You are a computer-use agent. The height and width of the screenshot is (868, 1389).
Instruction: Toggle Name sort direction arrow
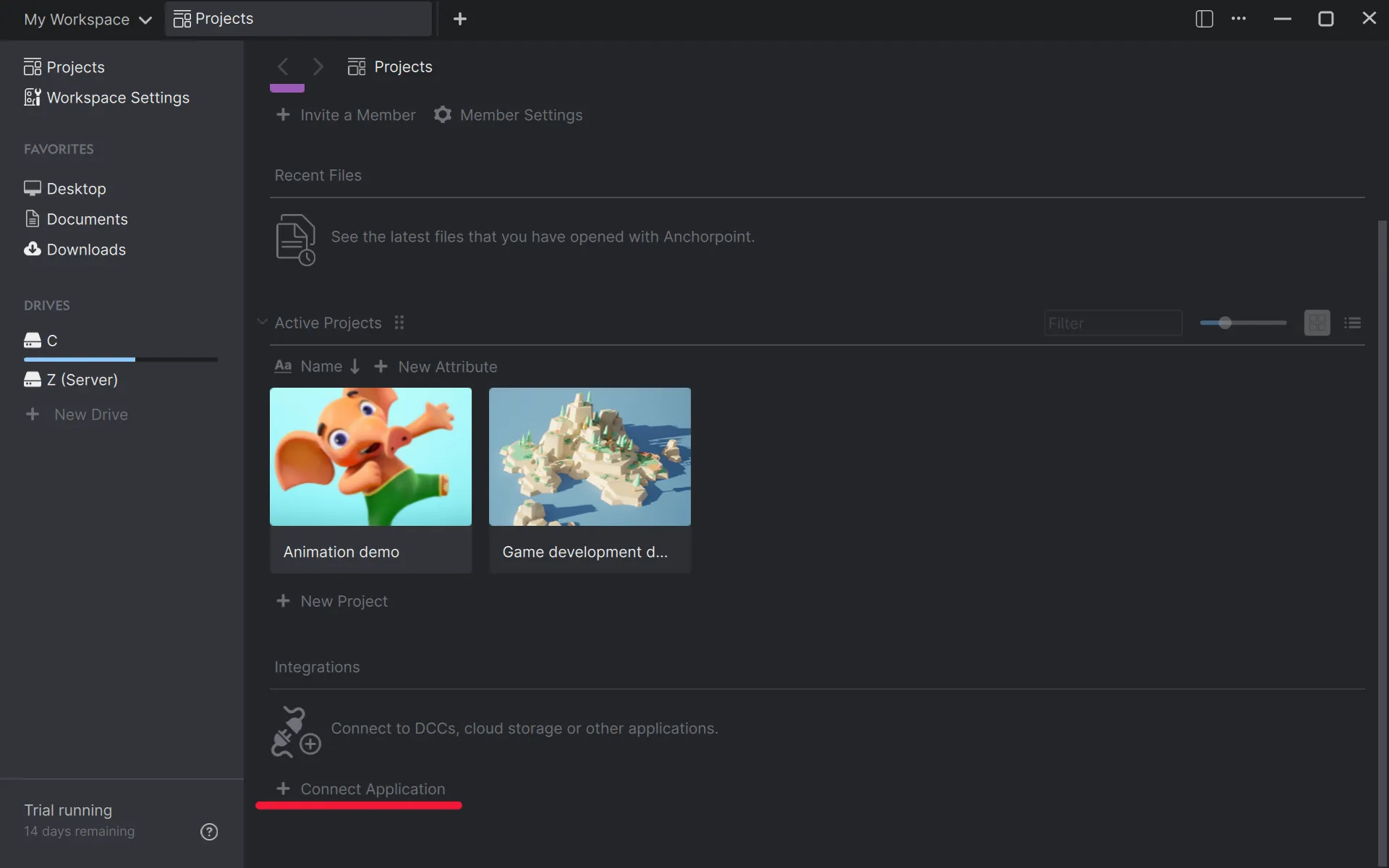(354, 367)
